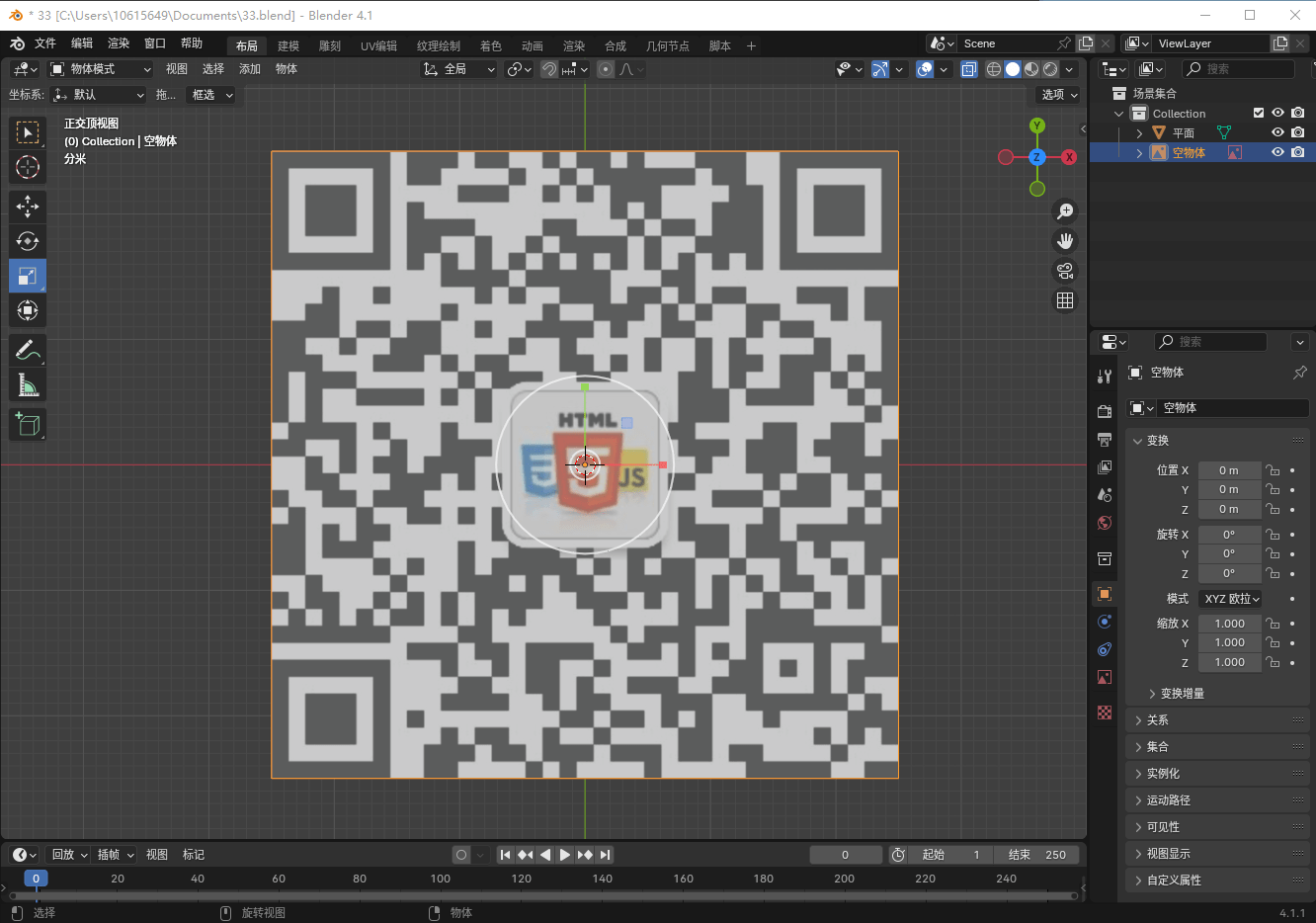Open the 文件 menu
The image size is (1316, 923).
45,43
